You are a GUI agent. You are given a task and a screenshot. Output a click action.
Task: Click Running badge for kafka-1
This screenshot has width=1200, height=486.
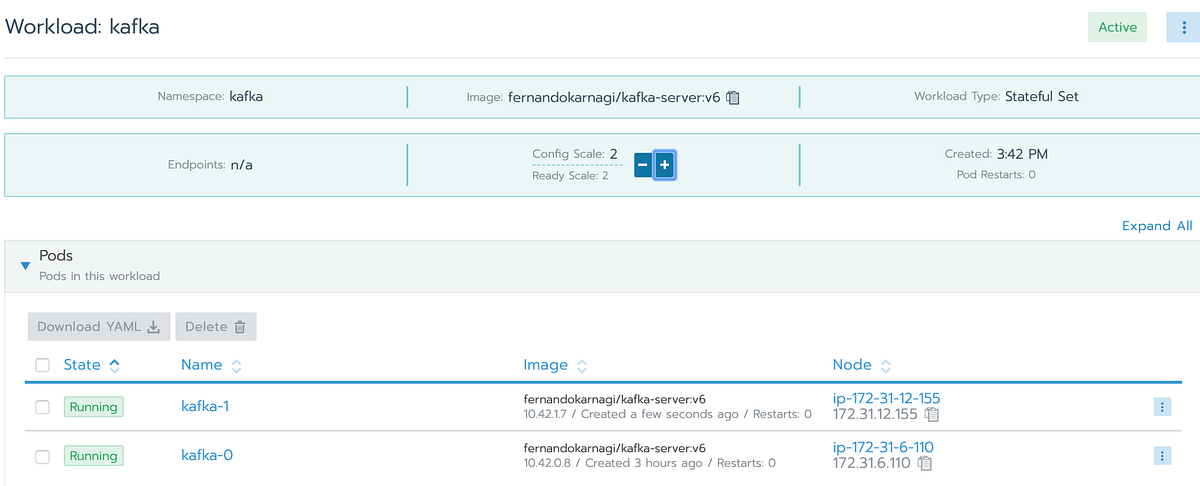(x=93, y=407)
